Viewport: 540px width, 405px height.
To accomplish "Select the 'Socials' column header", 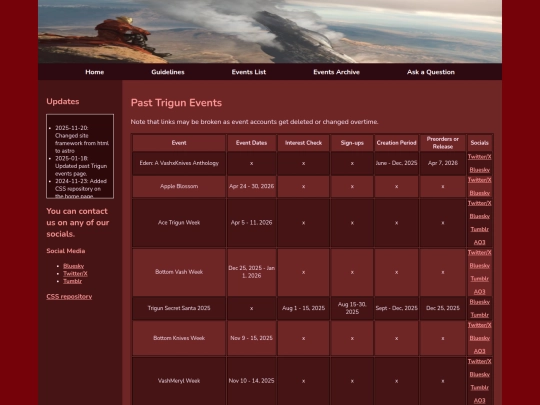I will pyautogui.click(x=479, y=143).
